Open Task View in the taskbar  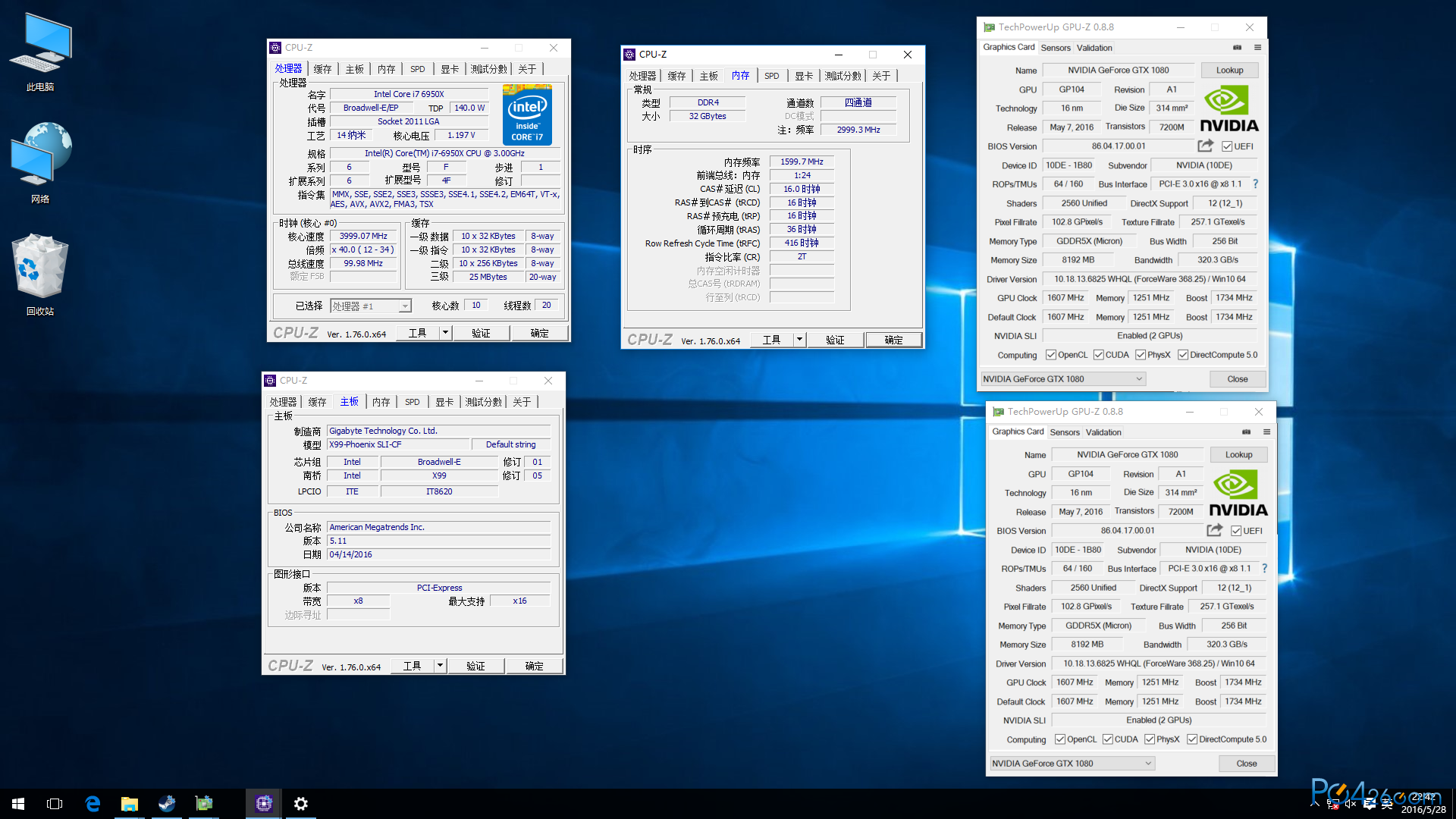55,804
